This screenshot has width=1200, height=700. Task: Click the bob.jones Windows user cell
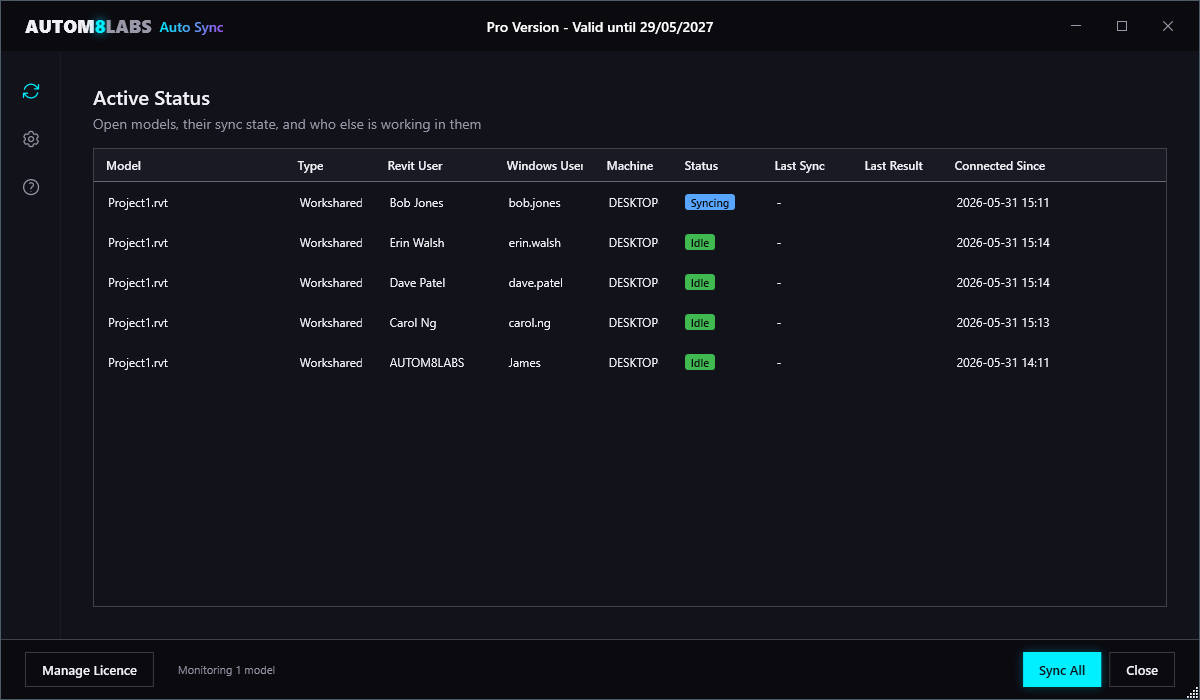click(535, 203)
